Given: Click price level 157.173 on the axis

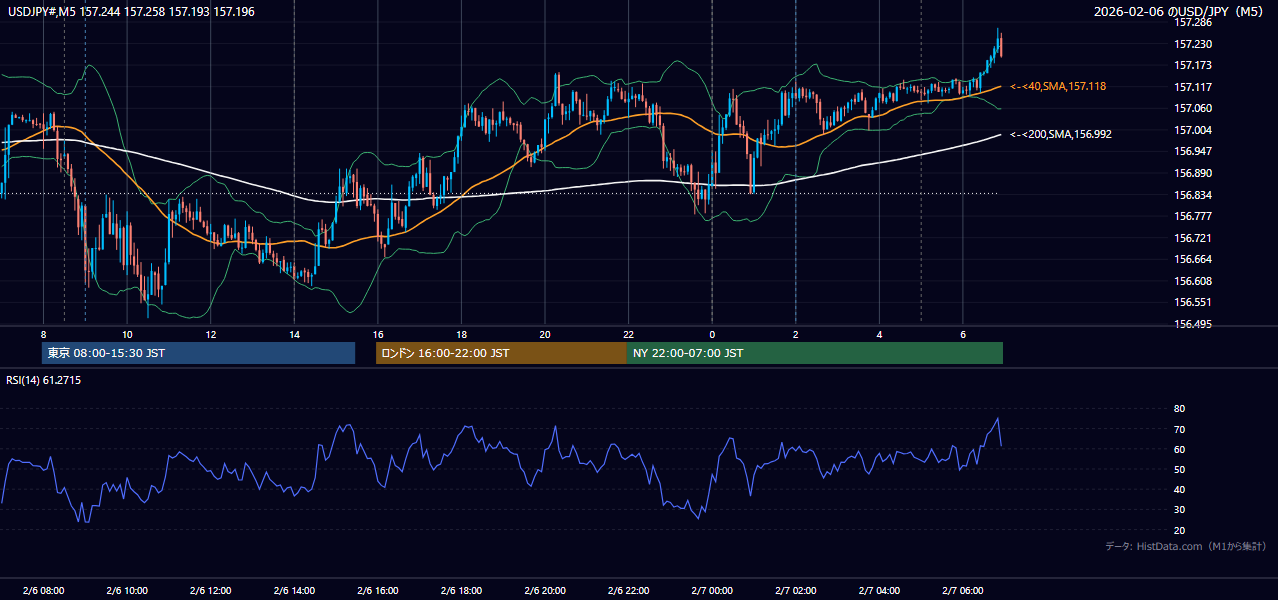Looking at the screenshot, I should pos(1193,65).
